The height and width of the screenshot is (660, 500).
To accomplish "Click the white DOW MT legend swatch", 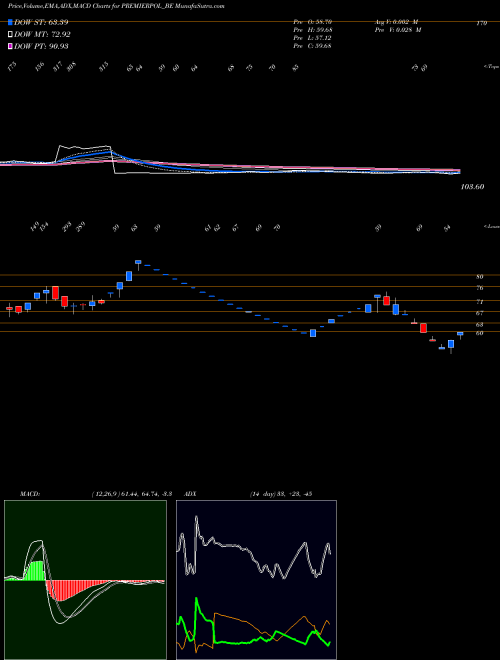I will [10, 35].
